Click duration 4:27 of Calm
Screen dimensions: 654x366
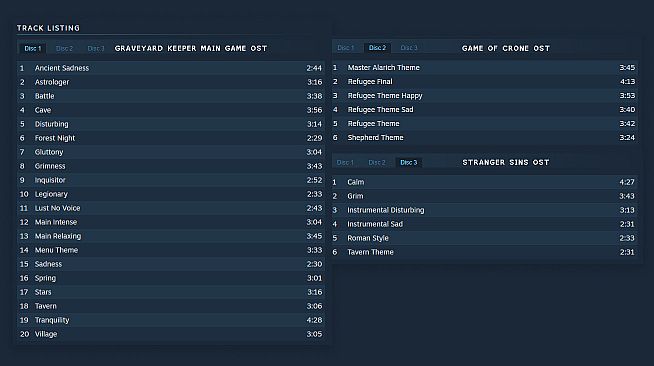(627, 182)
